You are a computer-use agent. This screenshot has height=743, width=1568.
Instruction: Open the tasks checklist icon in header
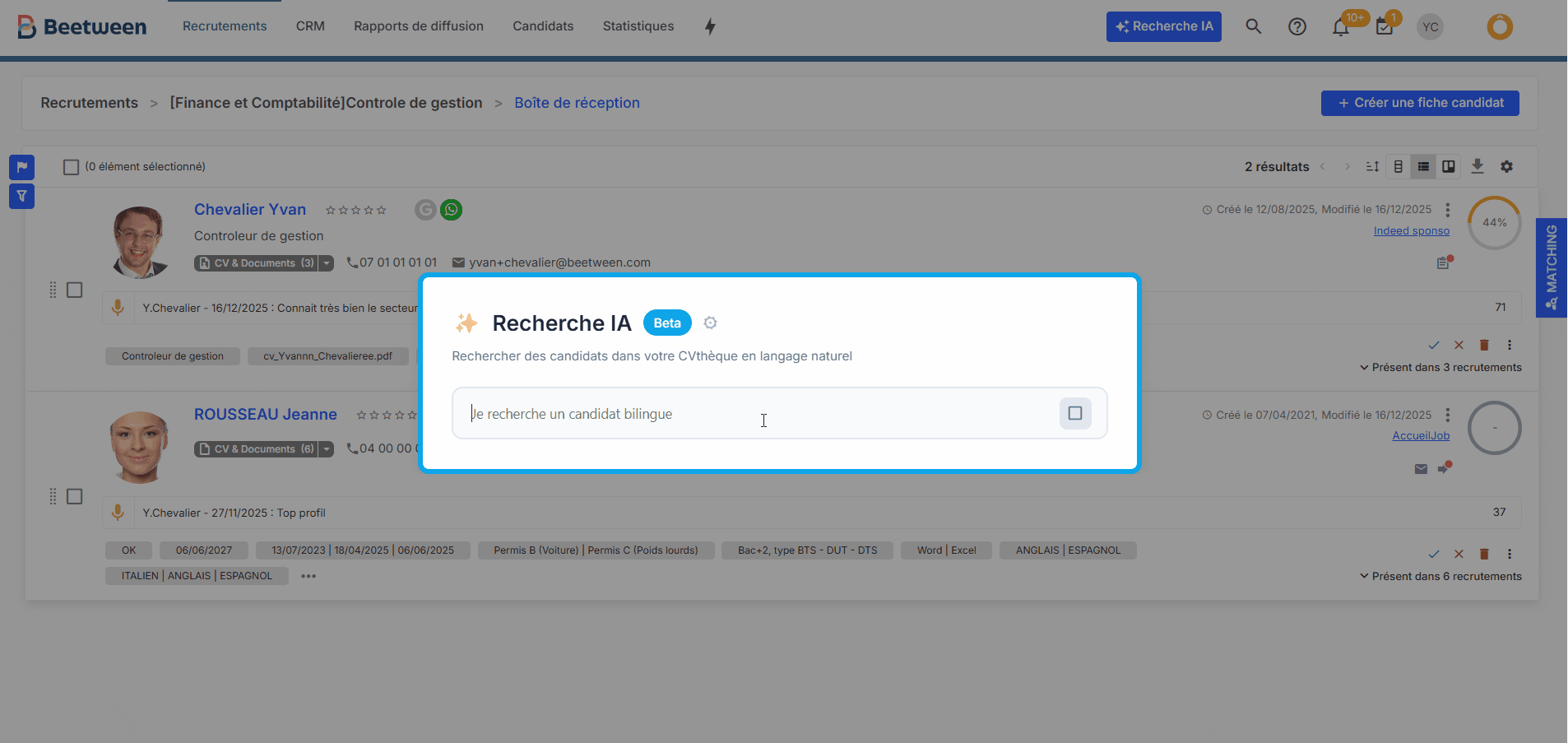click(x=1385, y=27)
